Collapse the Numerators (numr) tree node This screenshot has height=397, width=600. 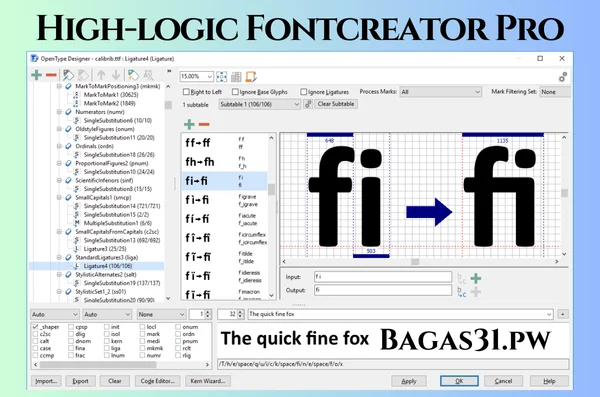(x=59, y=112)
